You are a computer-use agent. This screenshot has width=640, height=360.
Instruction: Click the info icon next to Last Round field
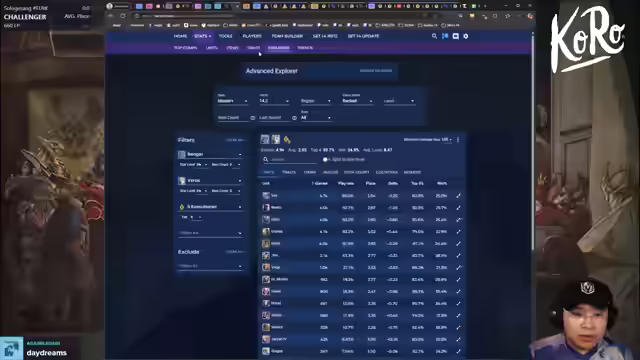pyautogui.click(x=294, y=118)
